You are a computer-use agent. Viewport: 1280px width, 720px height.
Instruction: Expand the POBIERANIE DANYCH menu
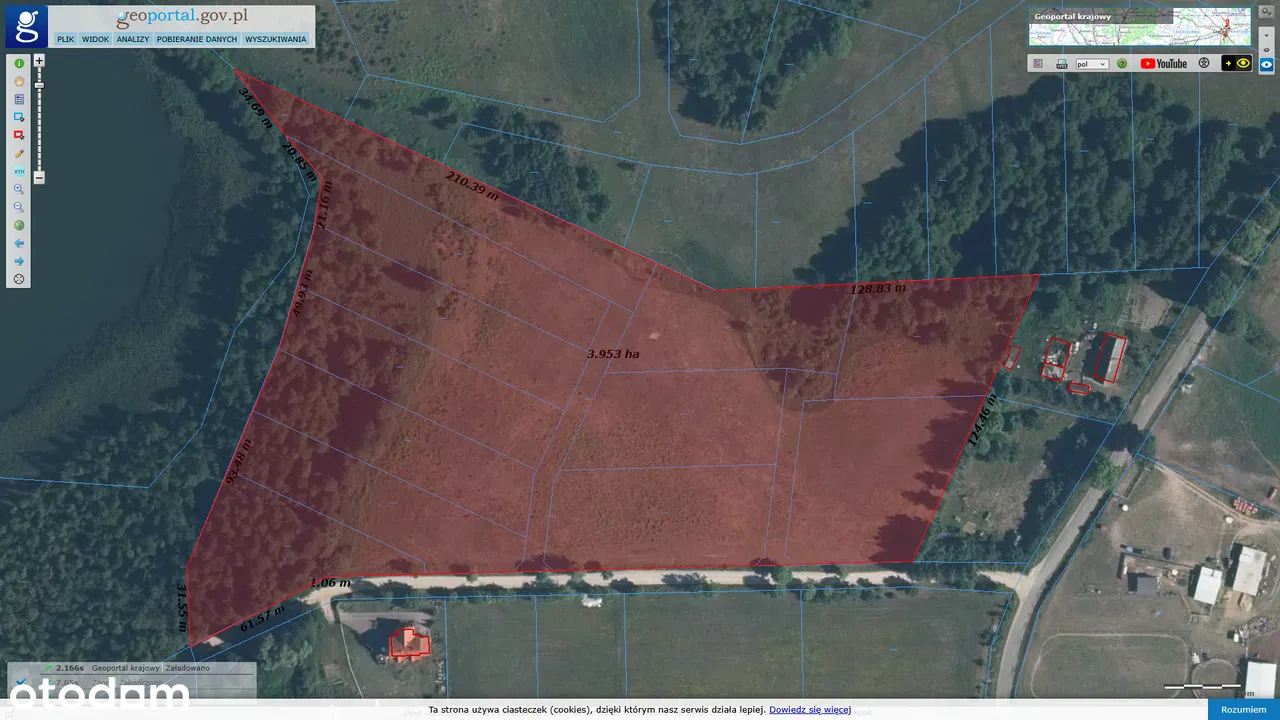(197, 39)
